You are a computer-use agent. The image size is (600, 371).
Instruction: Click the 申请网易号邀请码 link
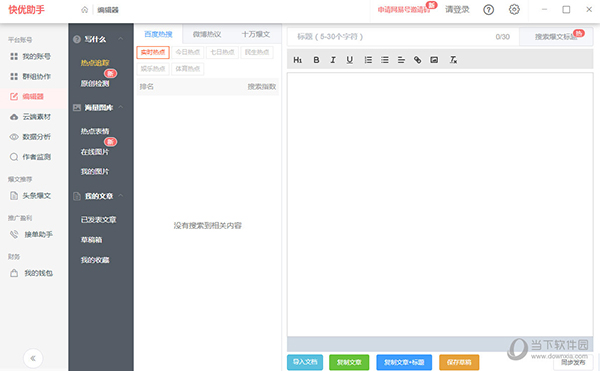pyautogui.click(x=404, y=10)
